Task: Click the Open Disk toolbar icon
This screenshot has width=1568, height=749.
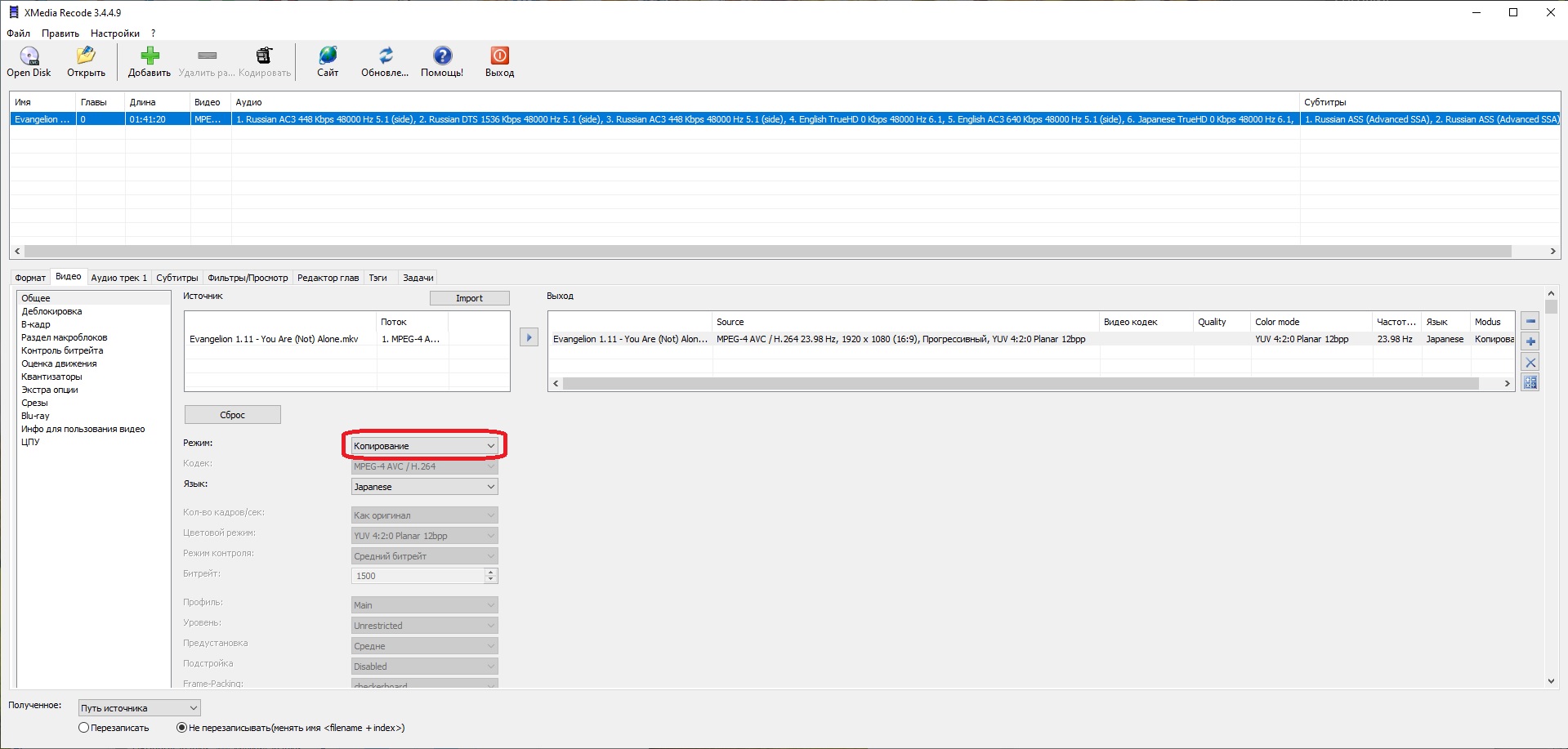Action: (x=29, y=56)
